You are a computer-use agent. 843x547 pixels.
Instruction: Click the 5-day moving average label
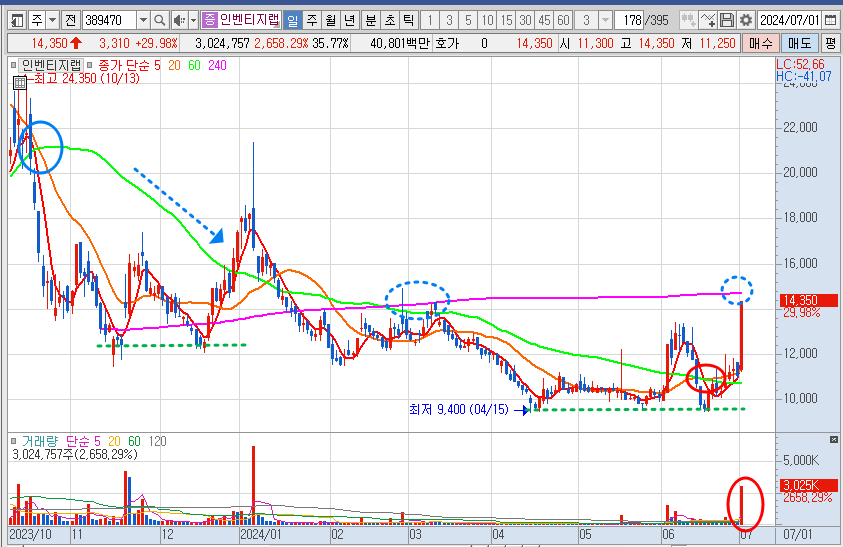[157, 65]
